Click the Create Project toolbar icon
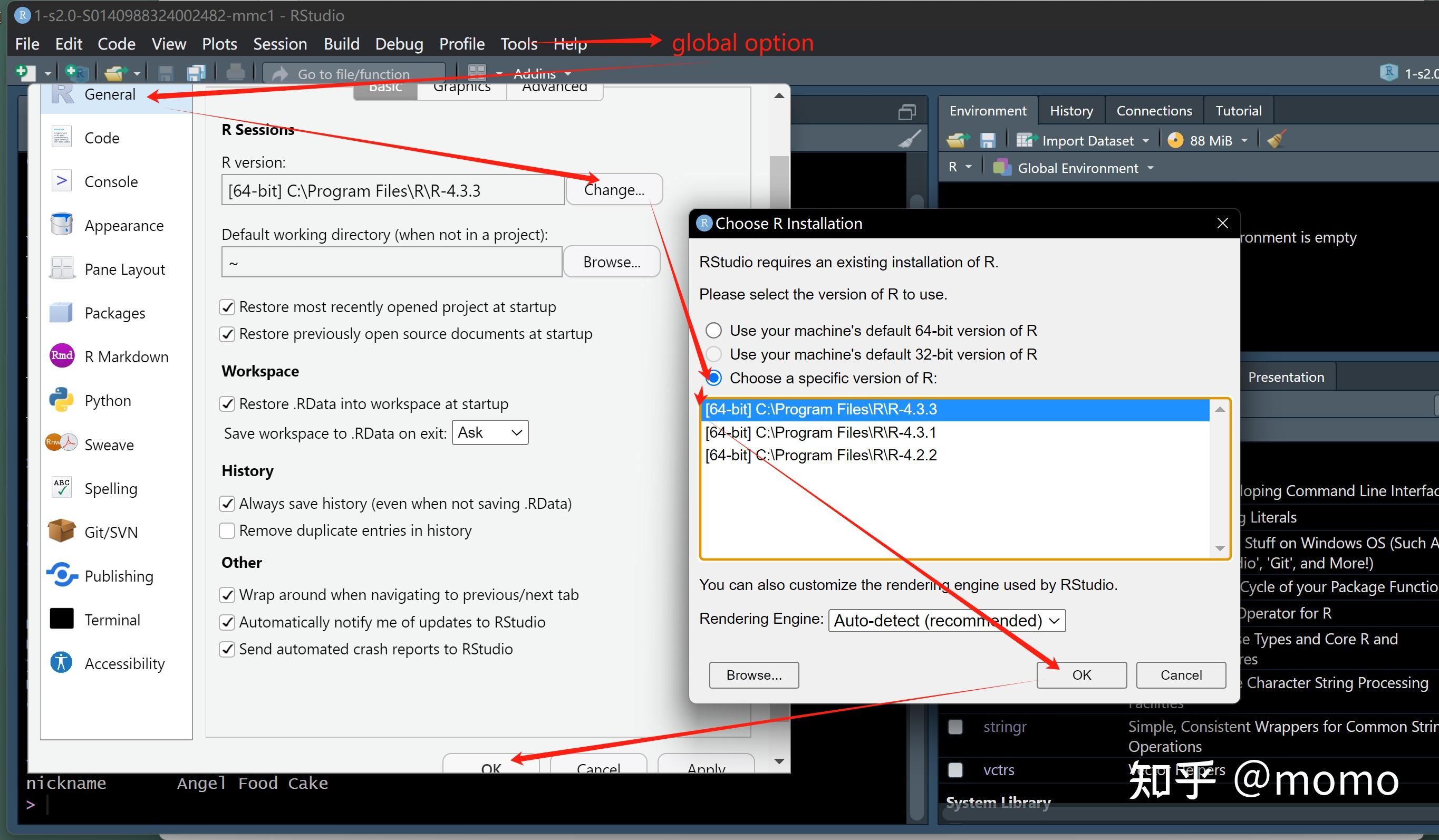 click(75, 73)
